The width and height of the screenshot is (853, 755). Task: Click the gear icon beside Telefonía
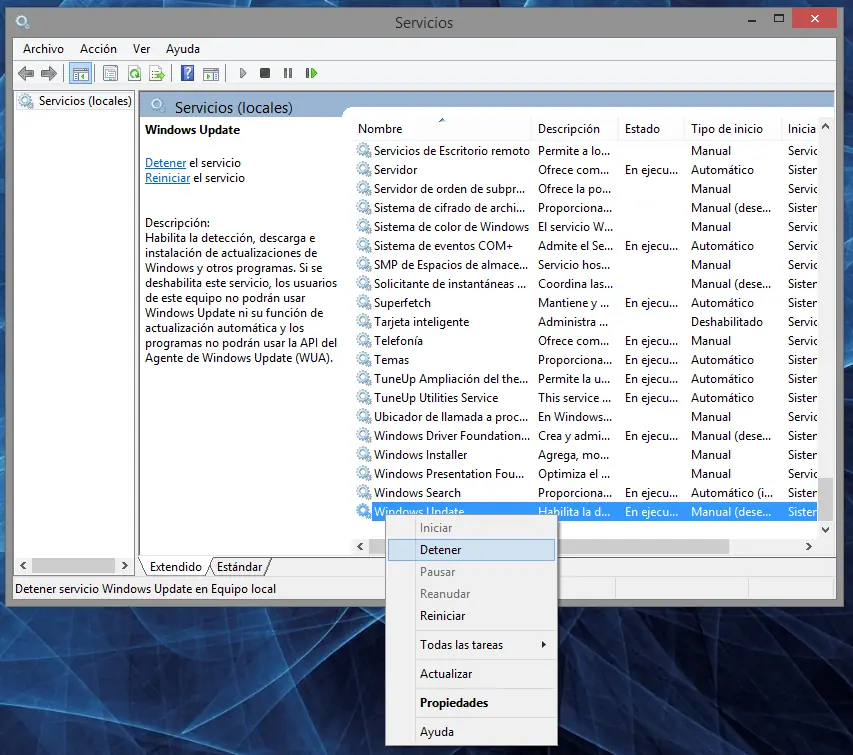point(363,341)
